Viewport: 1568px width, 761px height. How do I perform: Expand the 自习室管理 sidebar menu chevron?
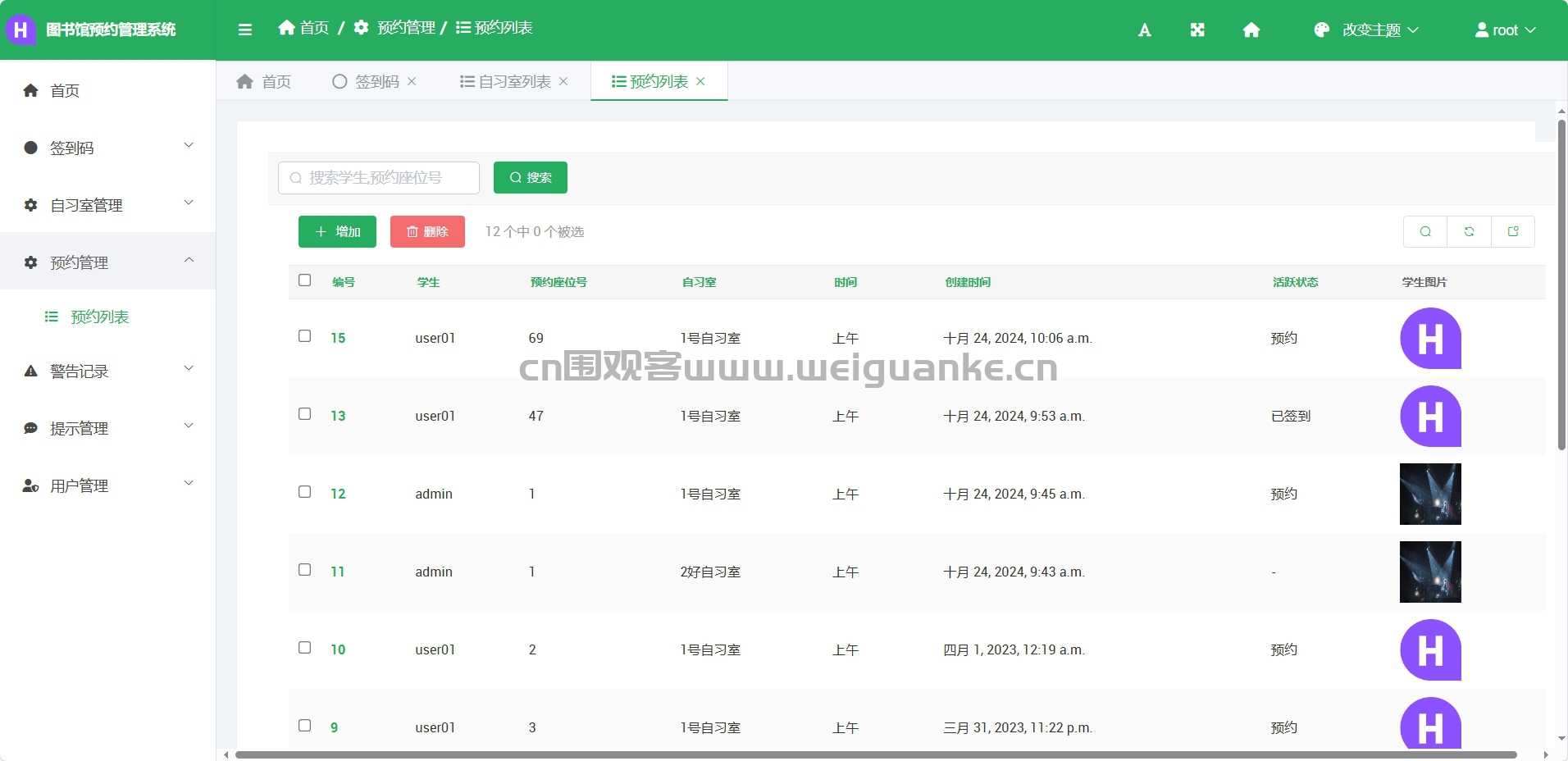189,203
